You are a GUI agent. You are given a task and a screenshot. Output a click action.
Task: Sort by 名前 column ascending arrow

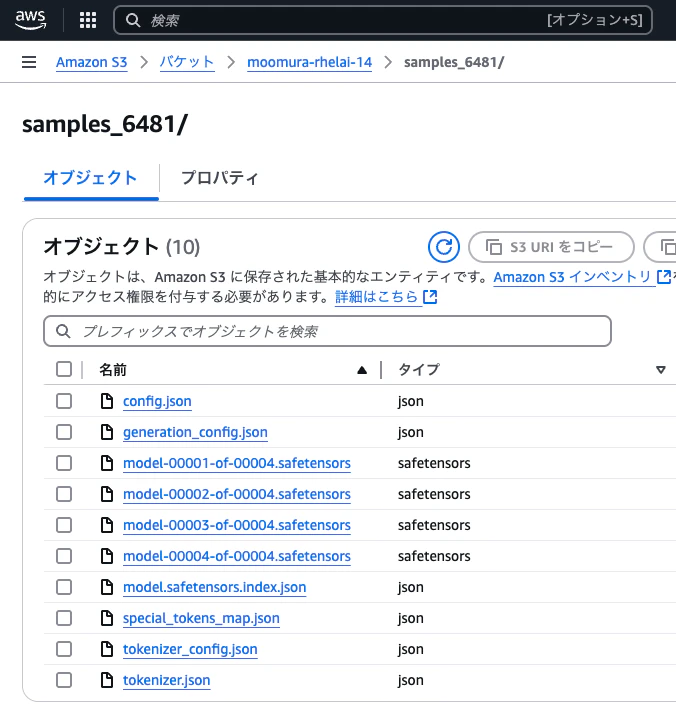(362, 370)
